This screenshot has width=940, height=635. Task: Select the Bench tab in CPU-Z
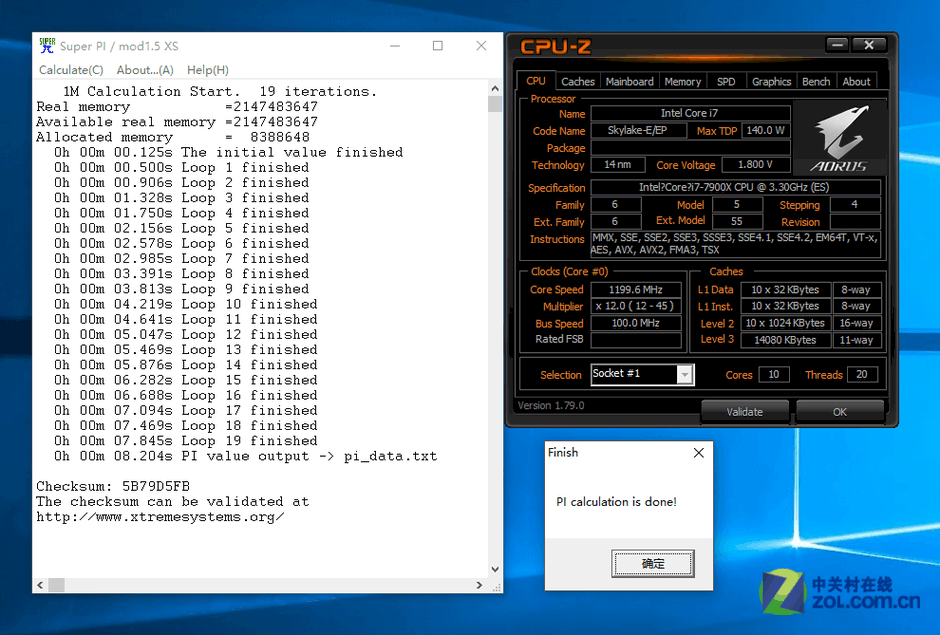pyautogui.click(x=816, y=82)
